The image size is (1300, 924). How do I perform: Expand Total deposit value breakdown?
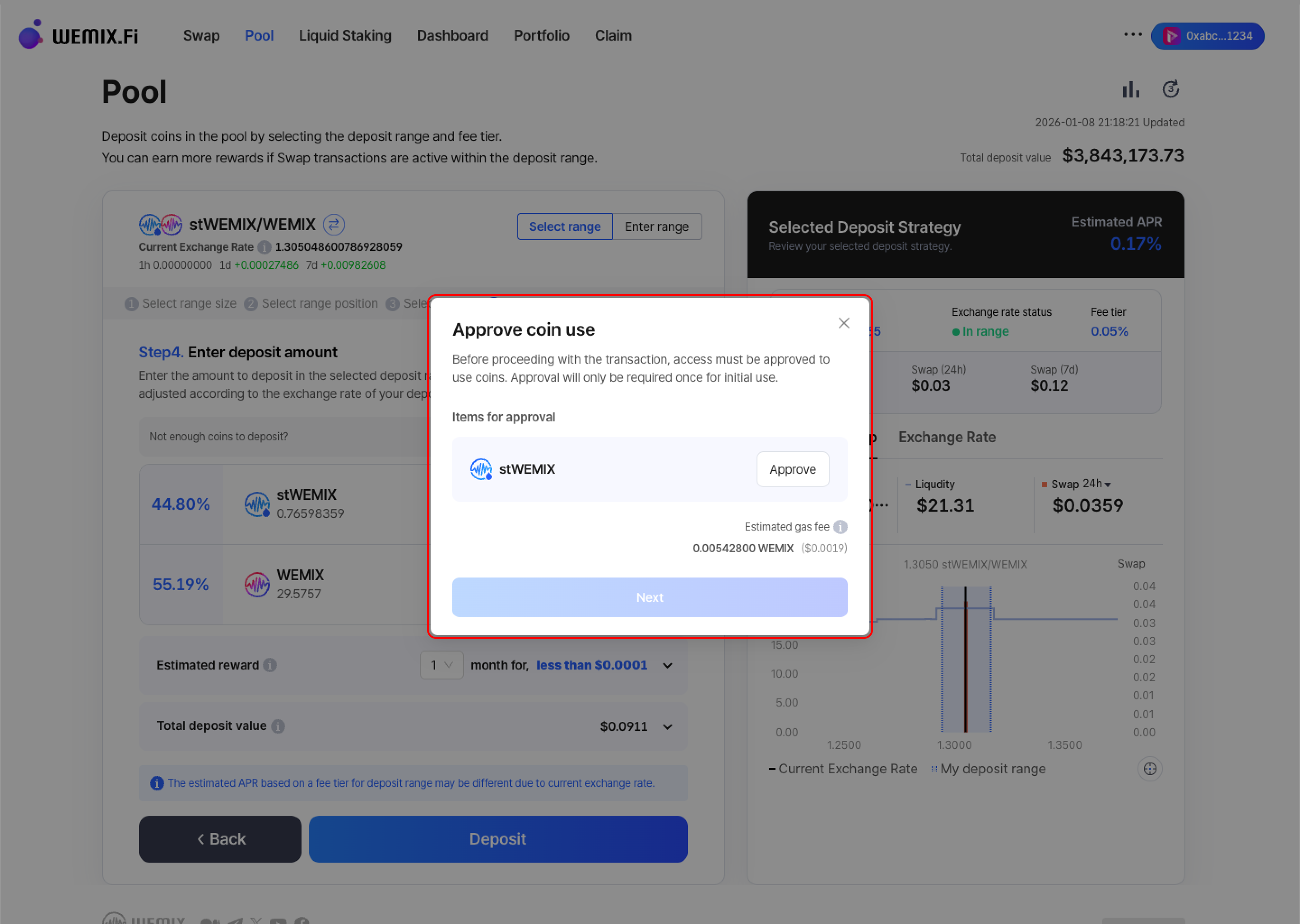(x=668, y=726)
